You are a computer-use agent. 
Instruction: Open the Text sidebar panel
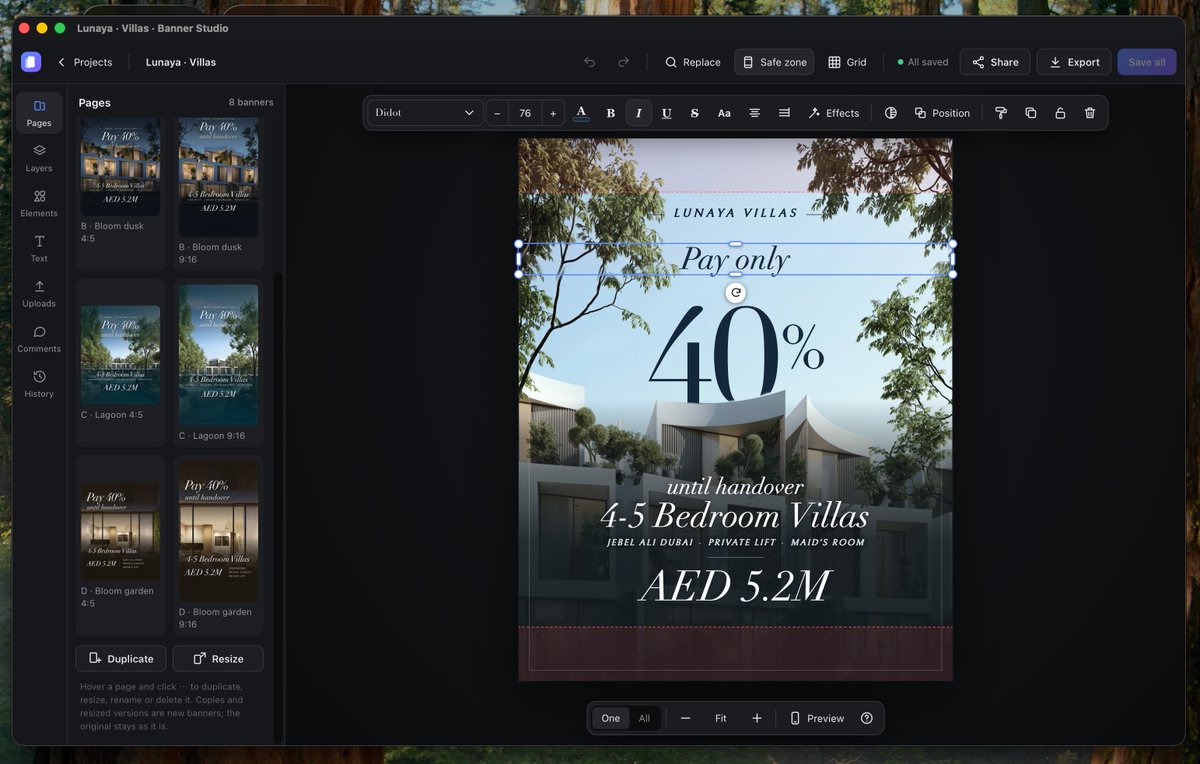click(x=39, y=248)
